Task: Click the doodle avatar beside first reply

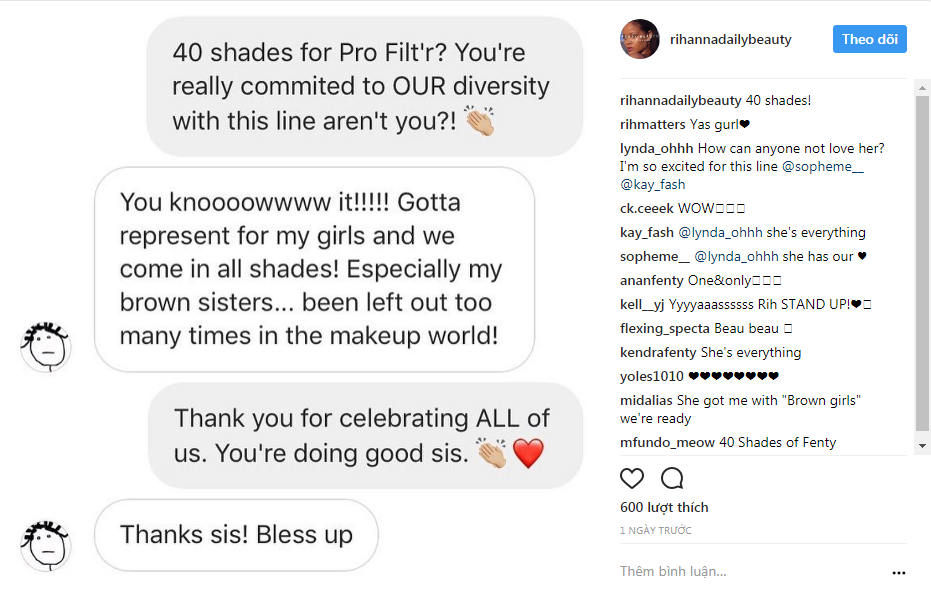Action: click(45, 347)
